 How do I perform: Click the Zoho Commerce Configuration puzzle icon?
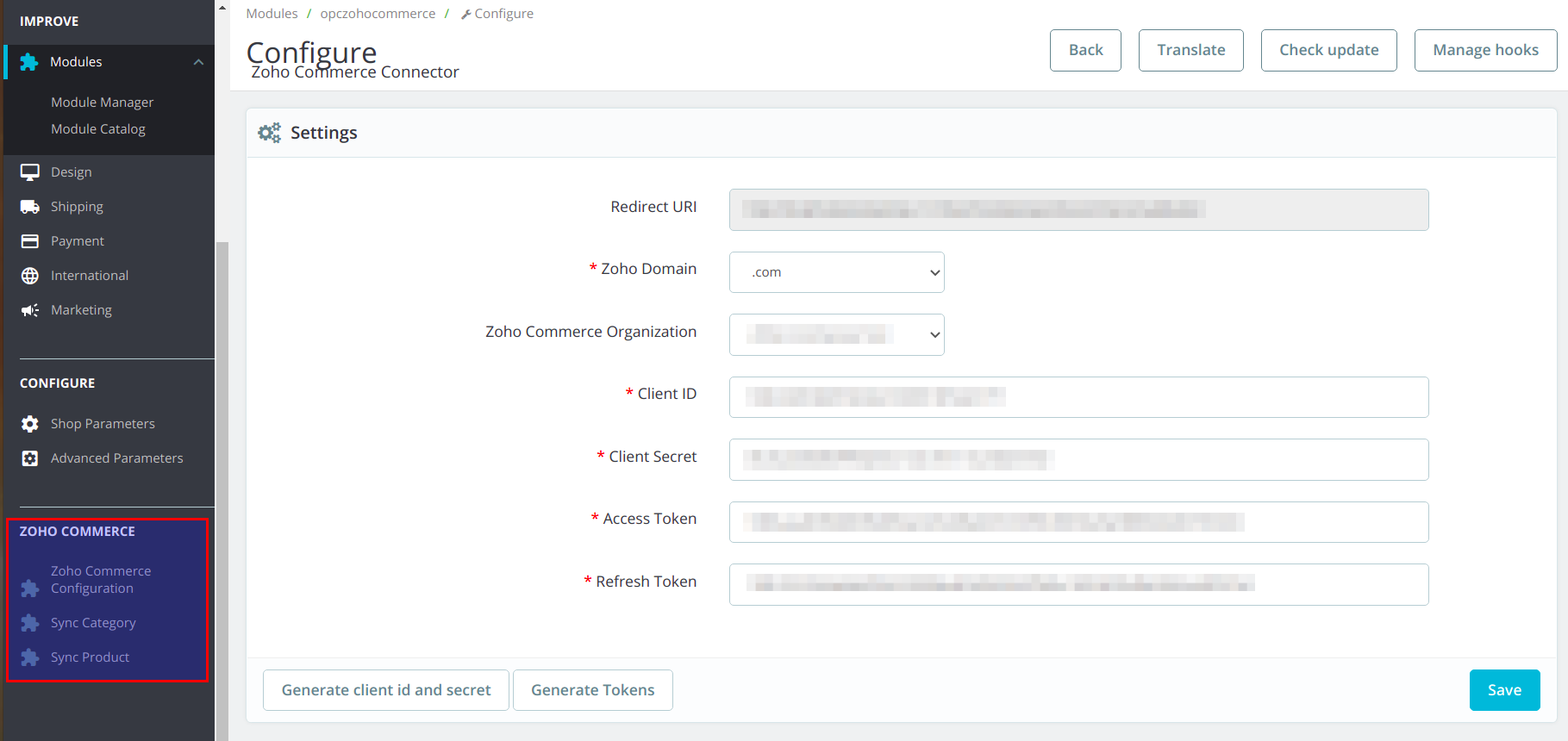pos(30,588)
